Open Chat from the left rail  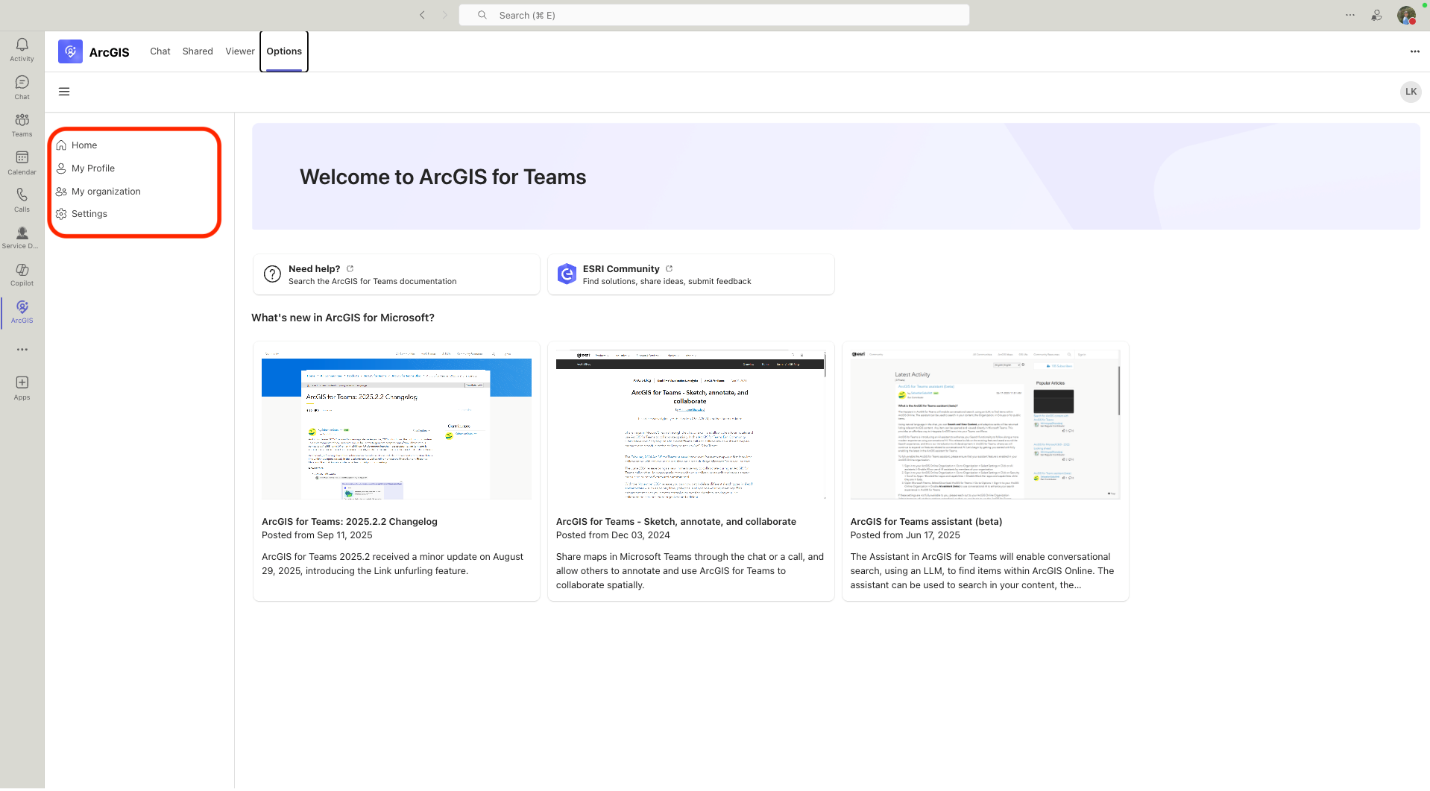tap(21, 84)
